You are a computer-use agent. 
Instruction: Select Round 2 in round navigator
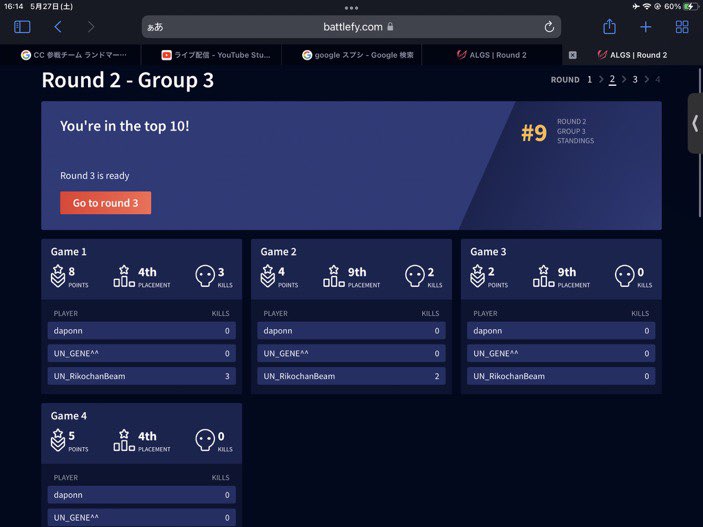[612, 80]
